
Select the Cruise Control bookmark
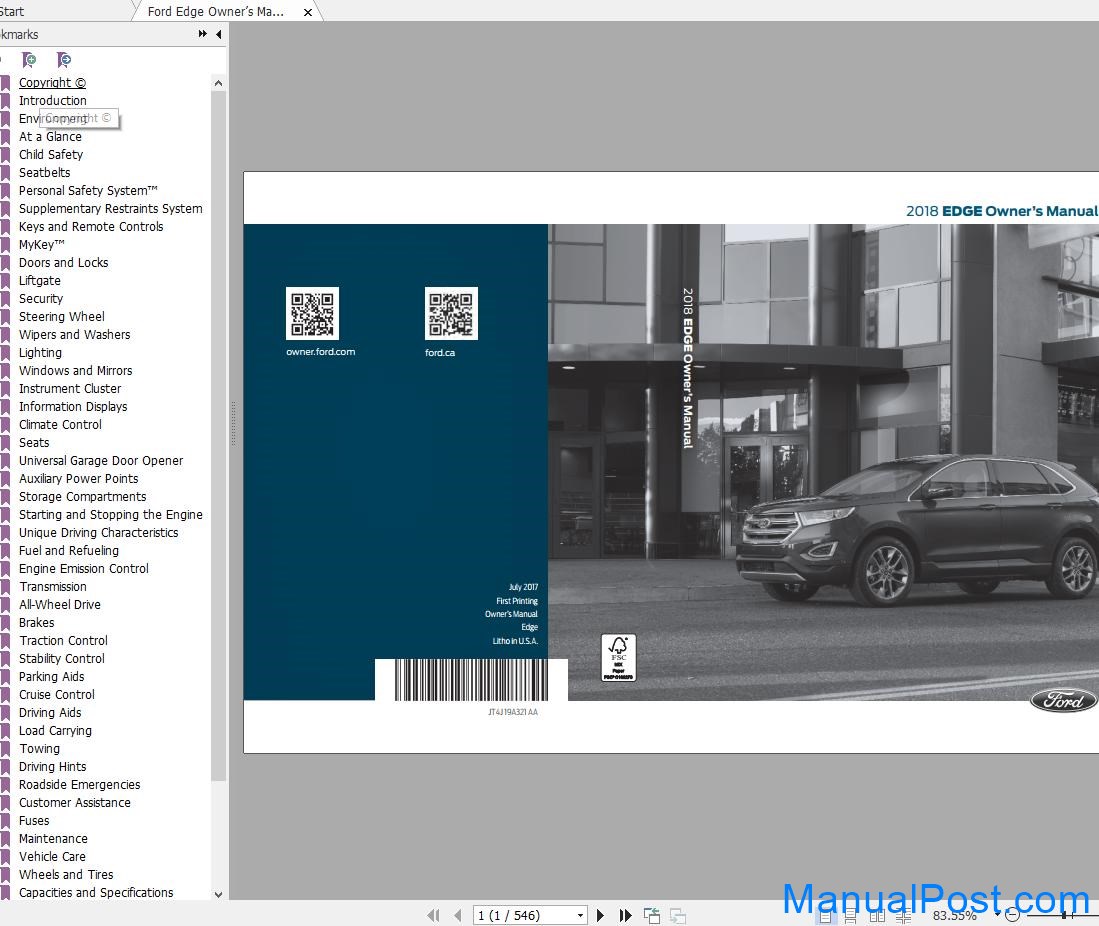57,695
